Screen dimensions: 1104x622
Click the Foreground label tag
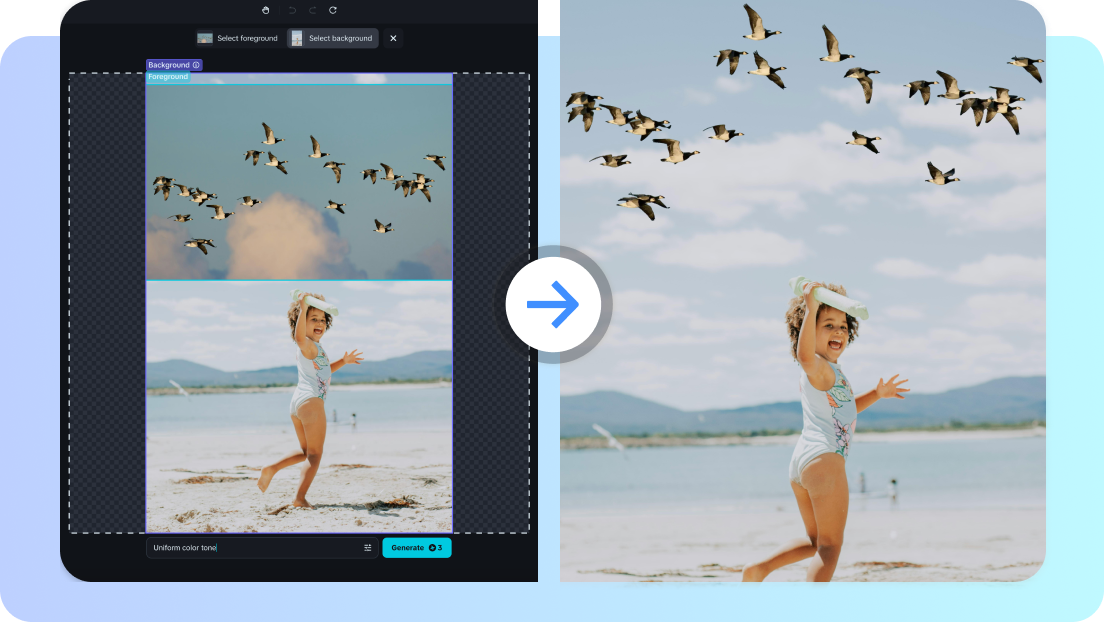[x=168, y=77]
